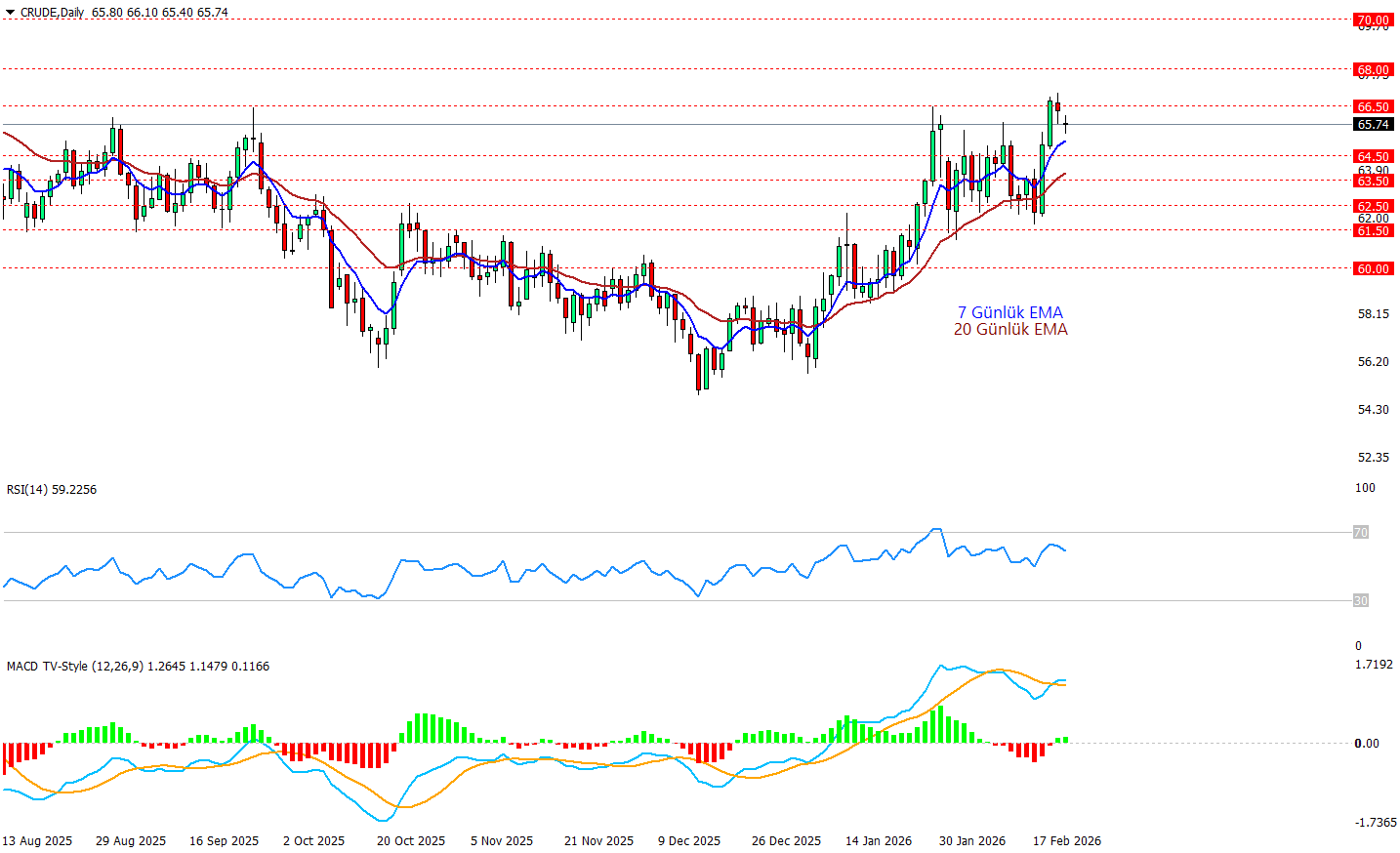Click the 20 Oct 2025 date on time axis
Viewport: 1400px width, 853px height.
(x=411, y=841)
